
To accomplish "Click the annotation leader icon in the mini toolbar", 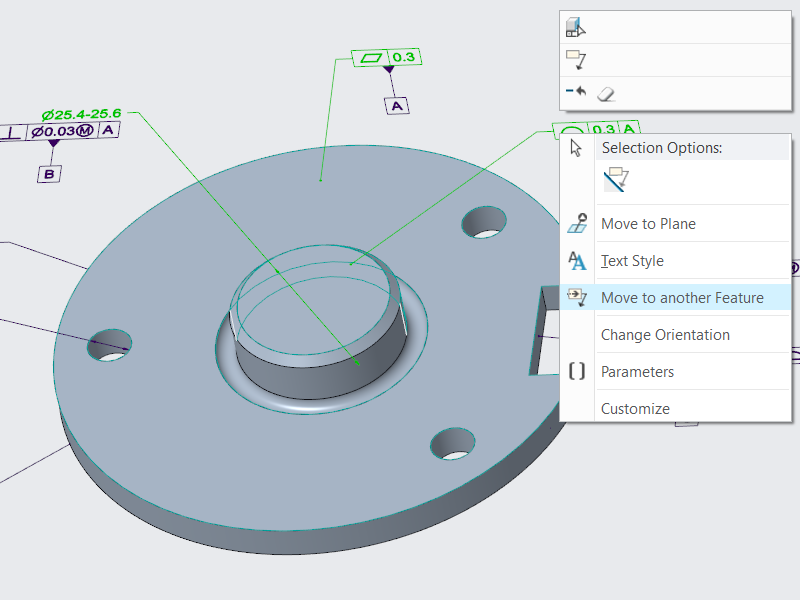I will 576,60.
